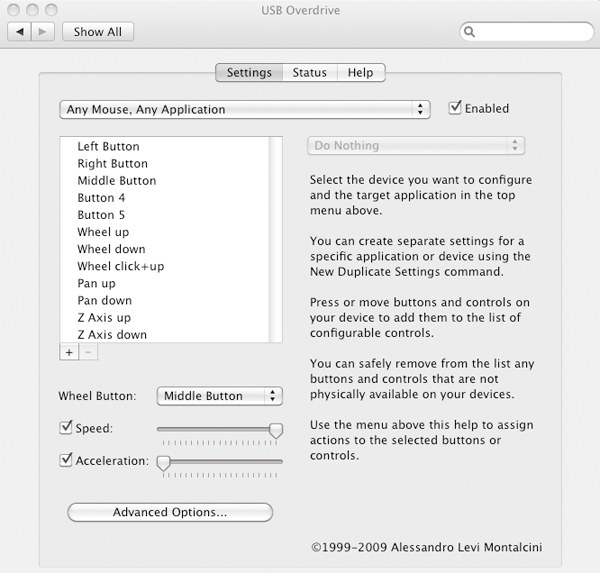The image size is (600, 573).
Task: Select Right Button in the list
Action: [165, 163]
